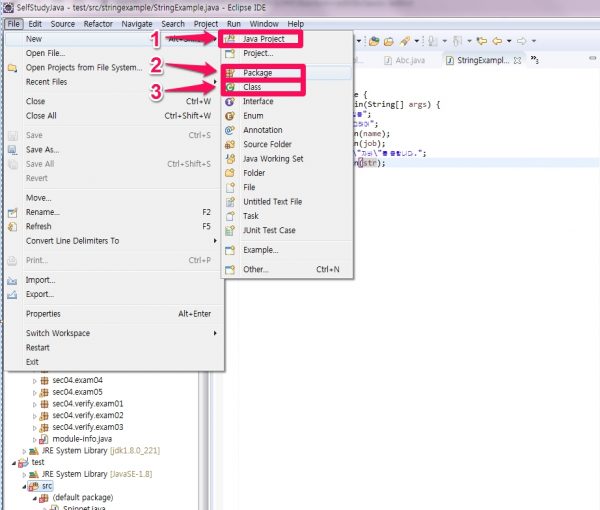The image size is (600, 510).
Task: Click Open Projects from File System
Action: coord(84,67)
